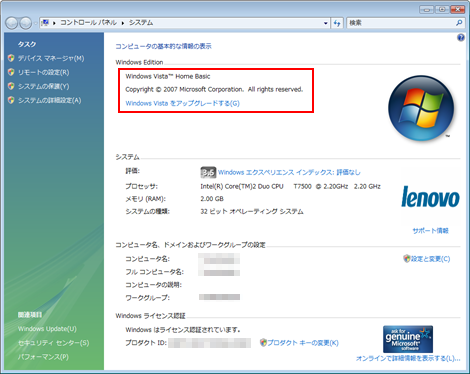This screenshot has height=374, width=470.
Task: Click shield icon beside リモートの設定
Action: pos(11,72)
